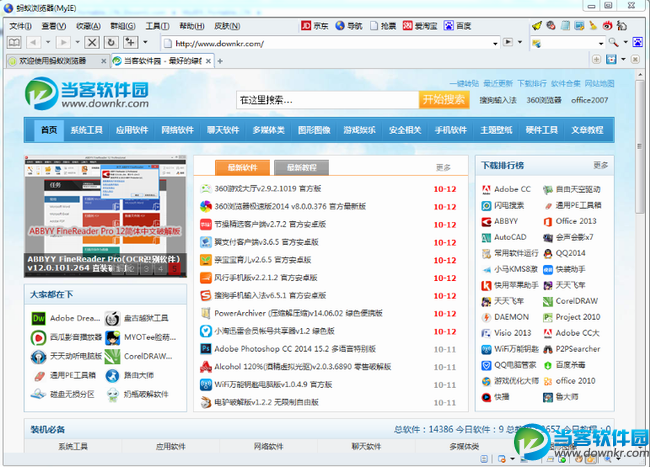
Task: Click the blue window toolbar icon
Action: (x=579, y=26)
